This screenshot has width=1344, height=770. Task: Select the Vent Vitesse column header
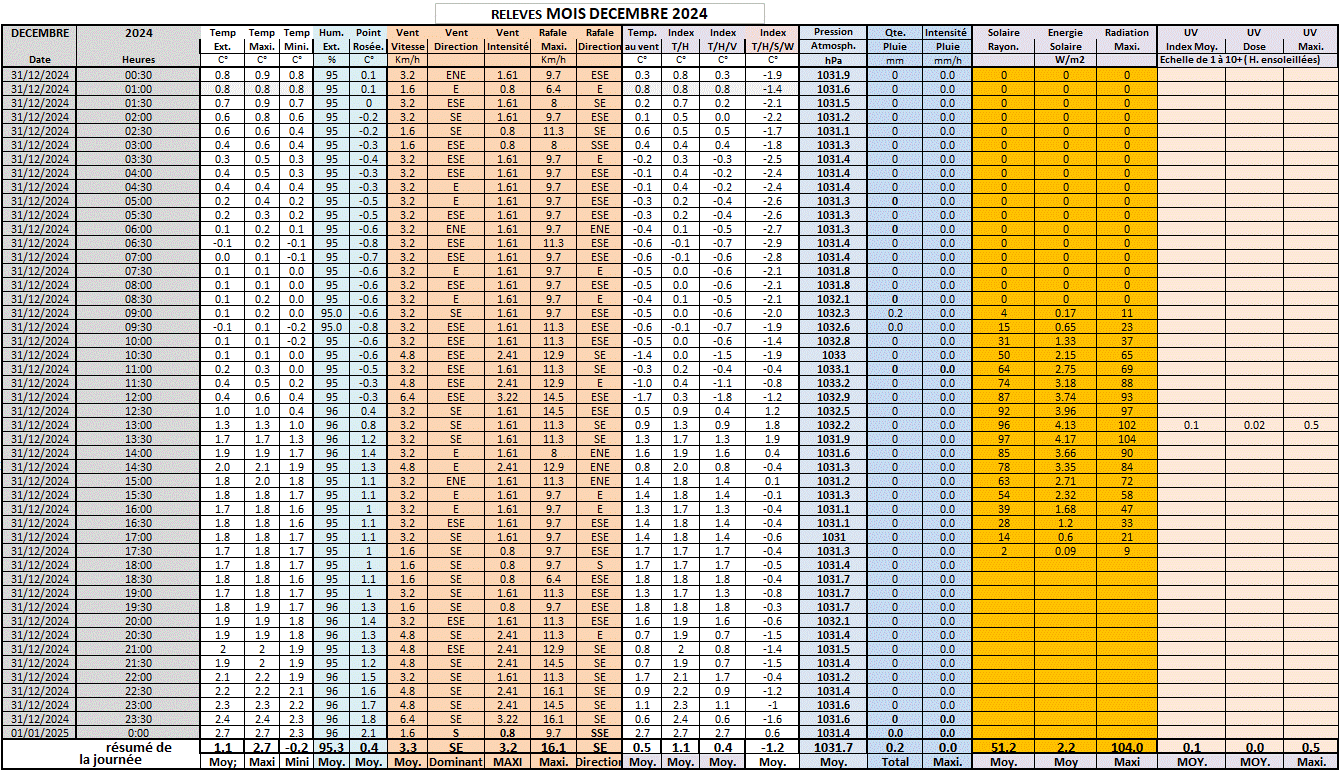coord(407,39)
